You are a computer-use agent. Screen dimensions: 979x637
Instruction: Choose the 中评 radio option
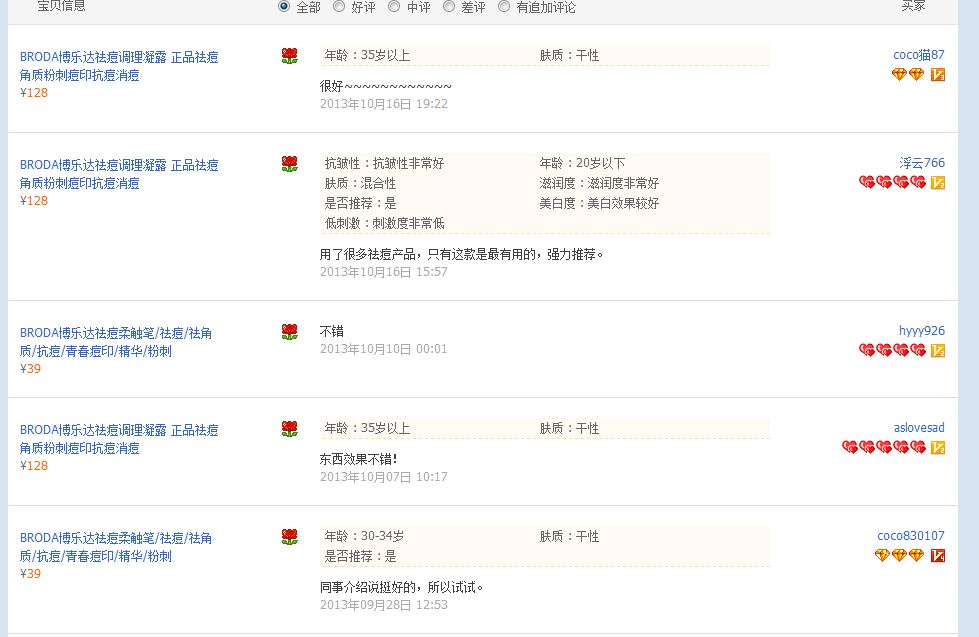(394, 6)
